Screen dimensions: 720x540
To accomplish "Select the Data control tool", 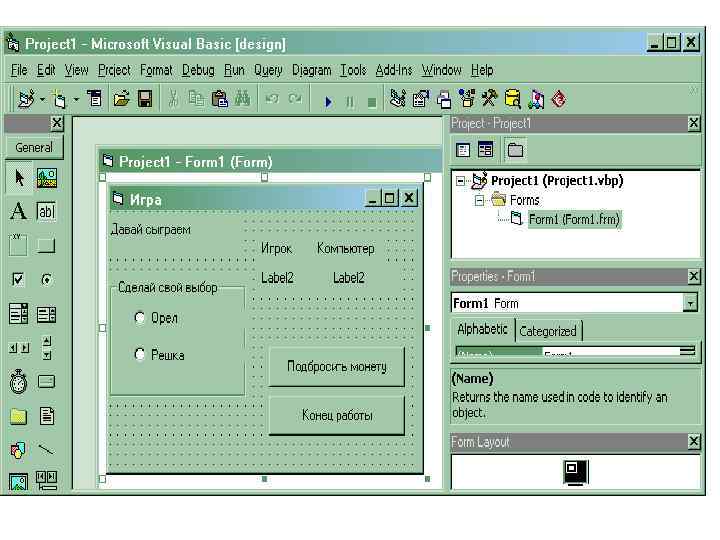I will click(46, 480).
